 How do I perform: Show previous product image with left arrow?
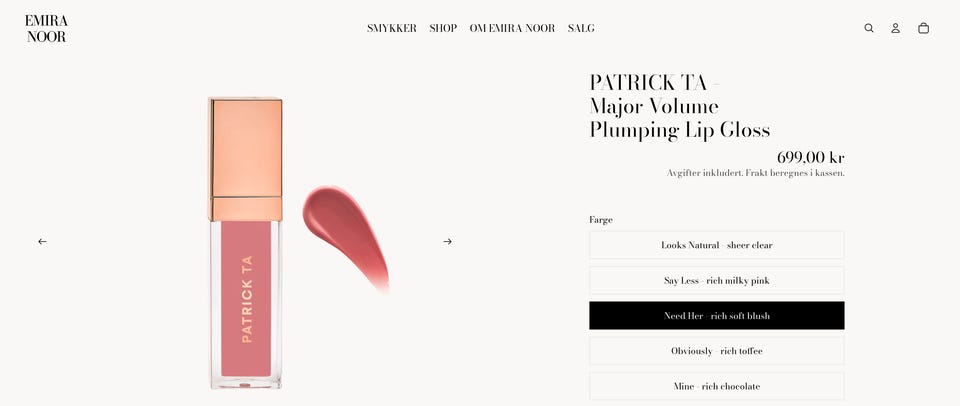pos(42,242)
